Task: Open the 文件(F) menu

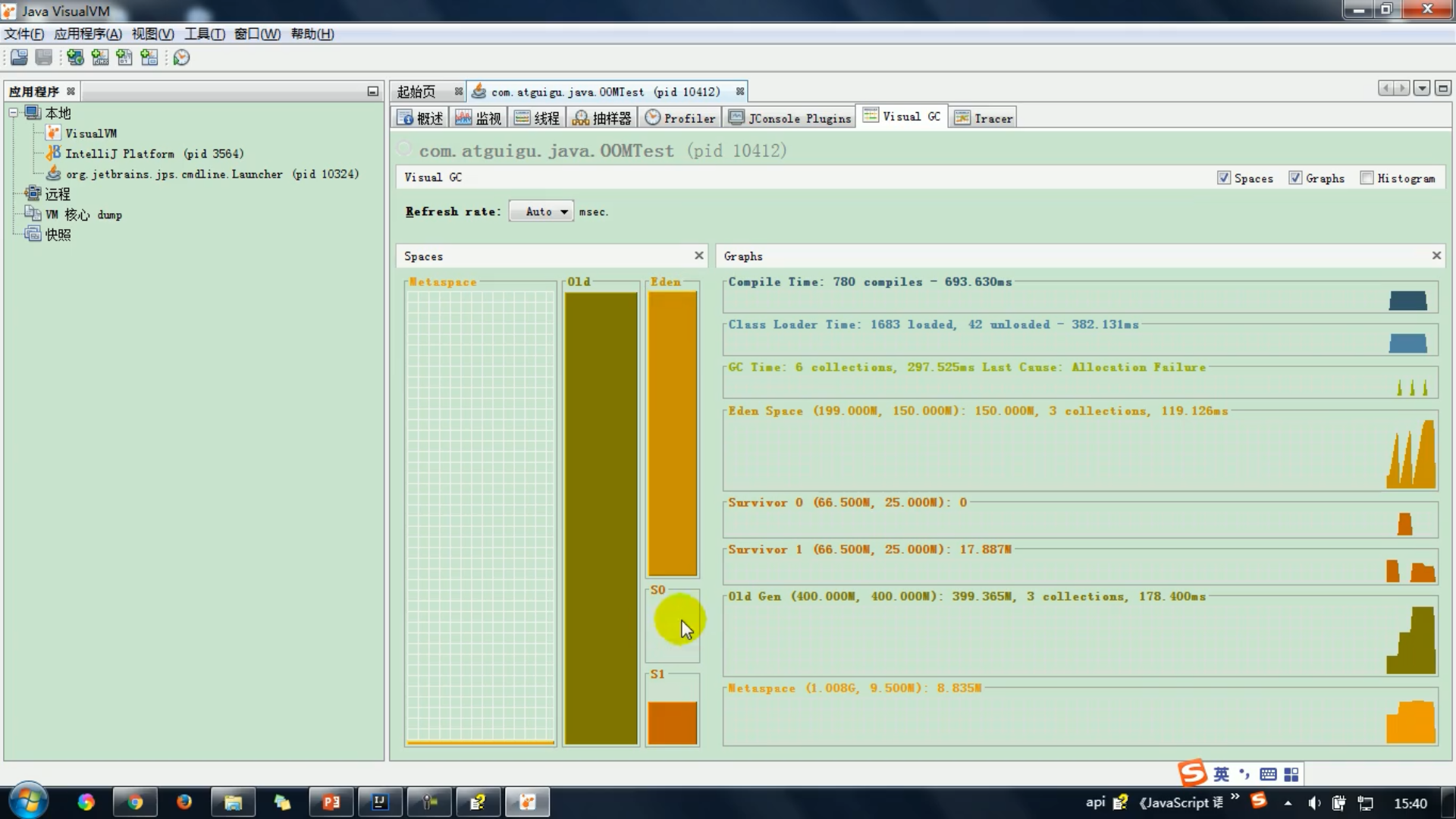Action: tap(24, 34)
